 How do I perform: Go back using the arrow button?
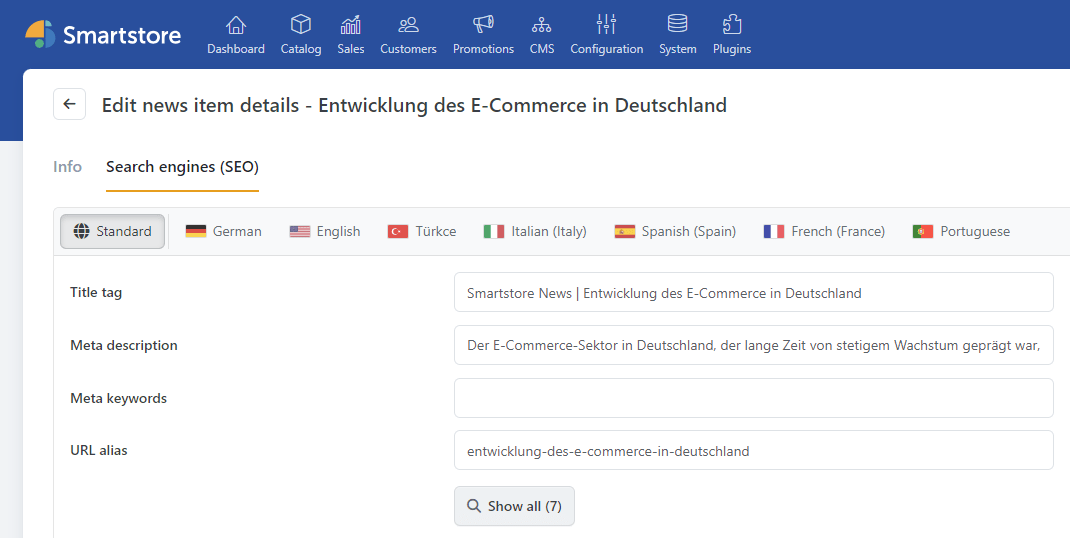[x=69, y=104]
